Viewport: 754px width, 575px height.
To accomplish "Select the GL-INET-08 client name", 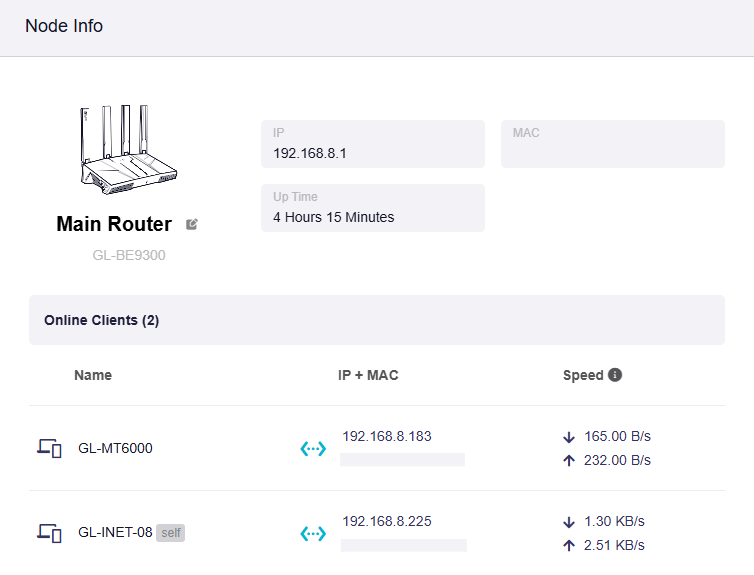I will pyautogui.click(x=115, y=532).
